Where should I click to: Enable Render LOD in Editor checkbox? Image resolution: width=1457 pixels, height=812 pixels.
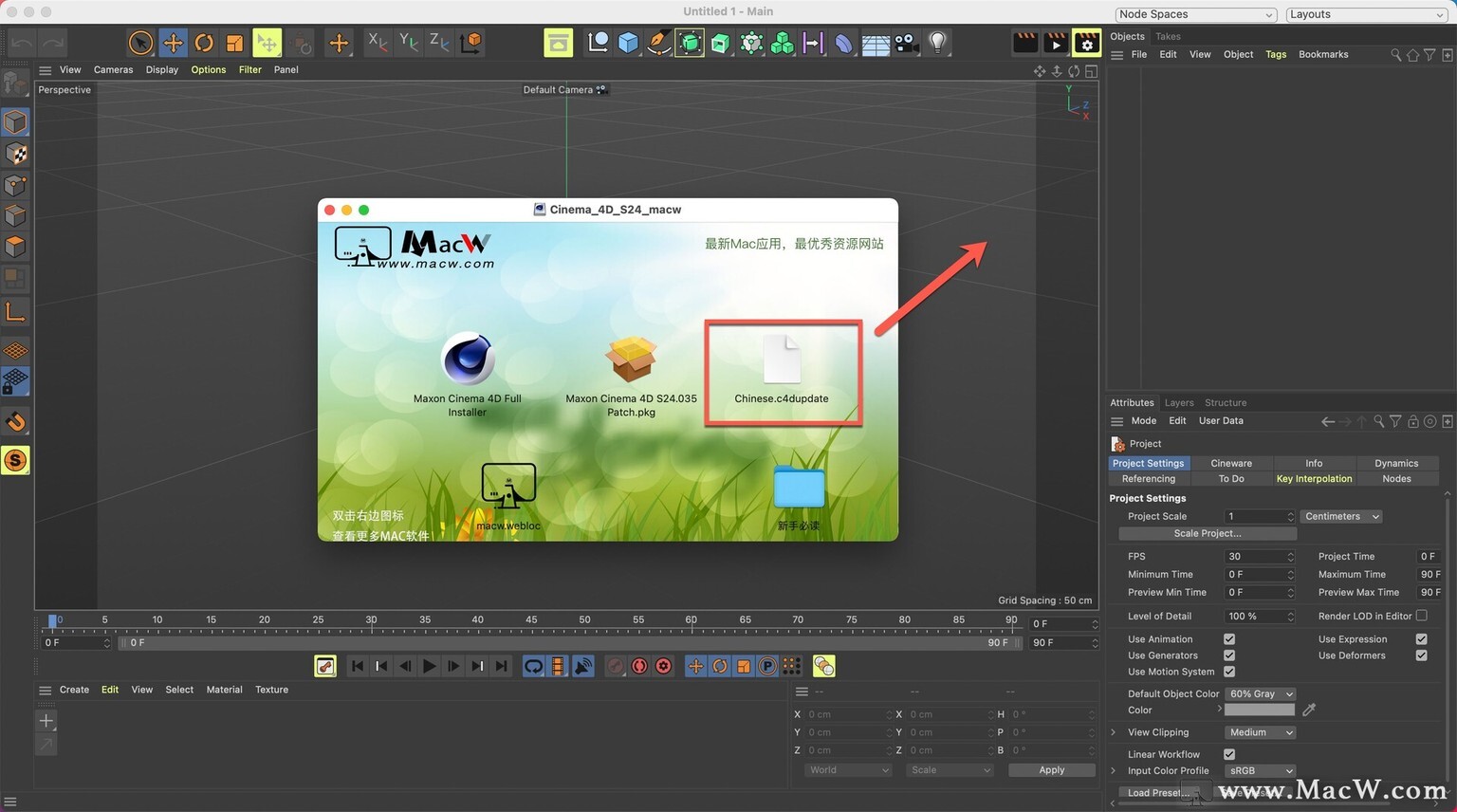[x=1421, y=616]
